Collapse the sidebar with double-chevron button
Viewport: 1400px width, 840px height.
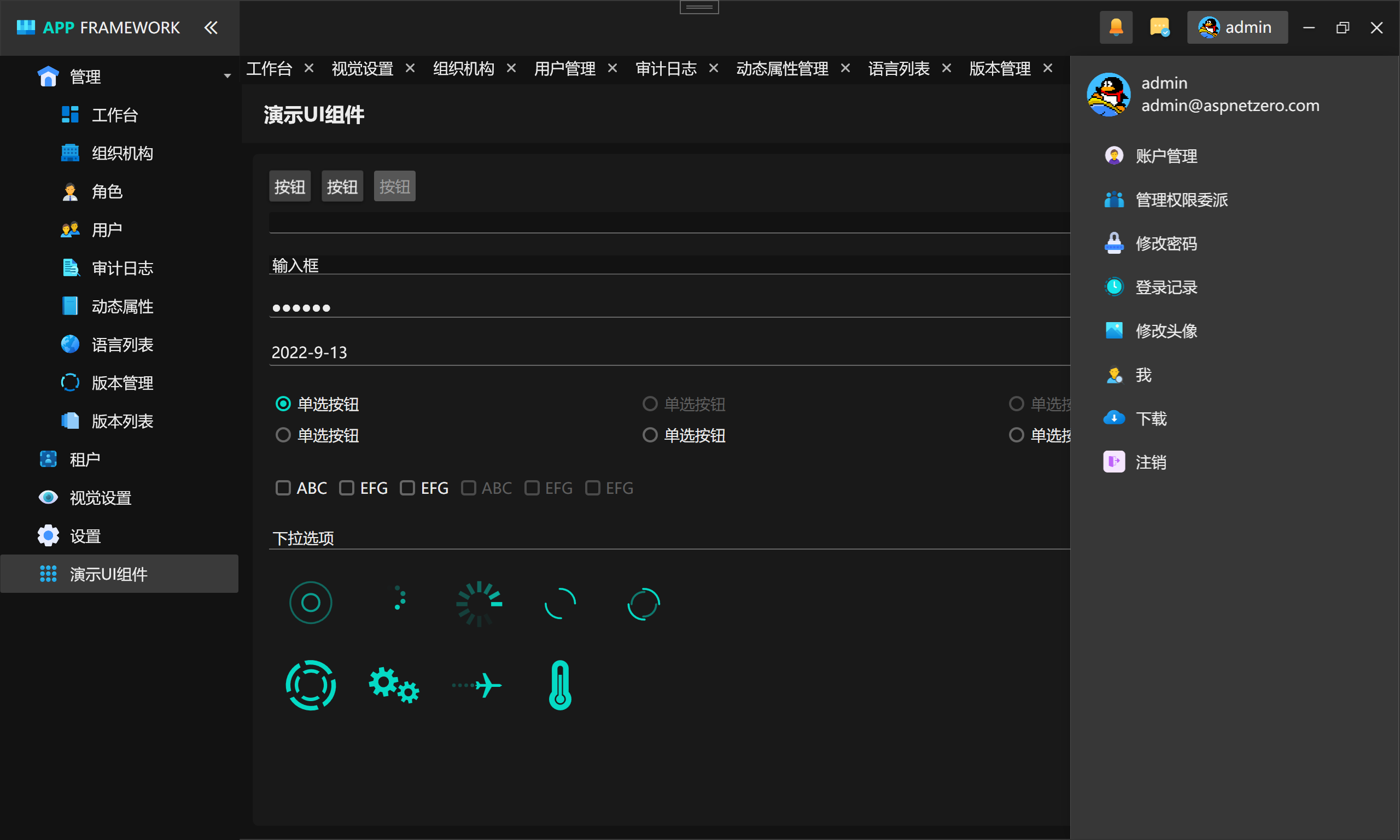pos(211,27)
